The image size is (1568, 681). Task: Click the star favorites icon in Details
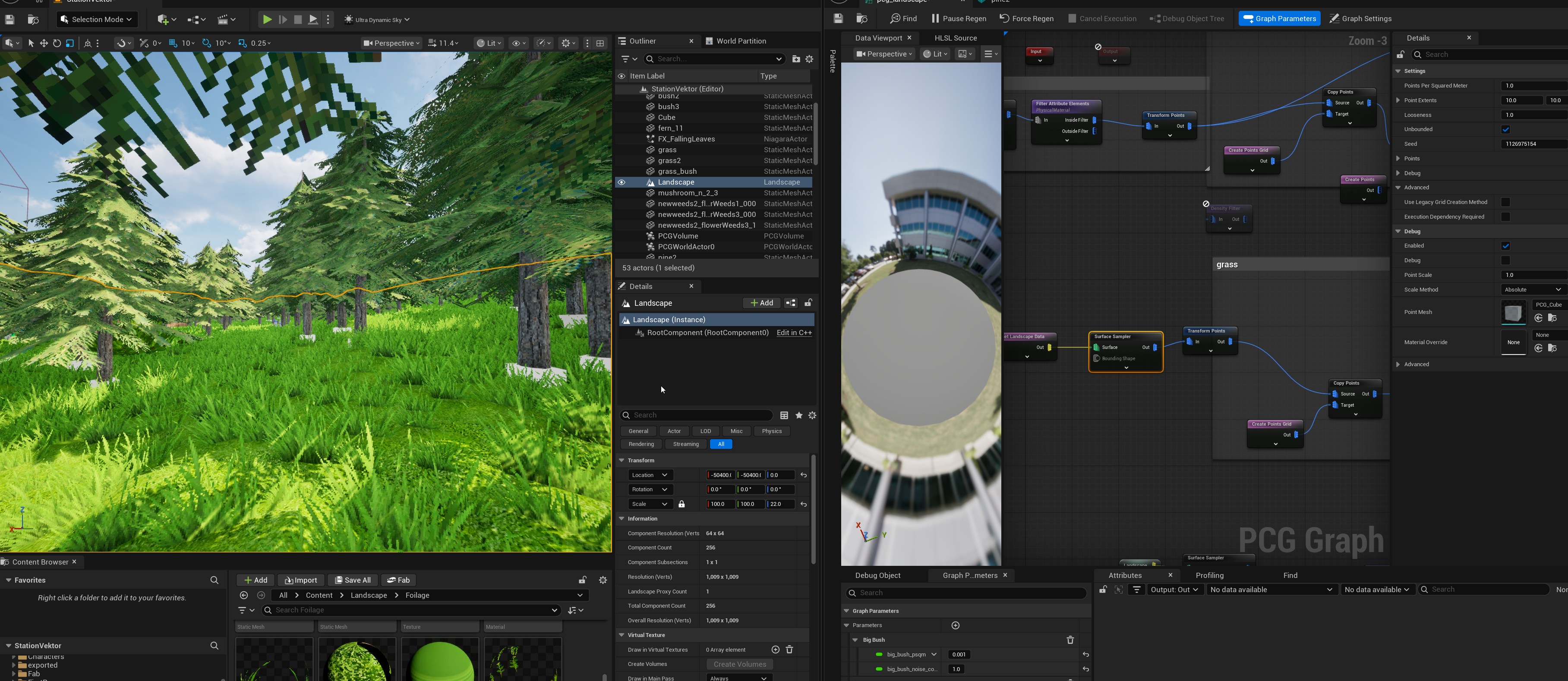(x=798, y=415)
